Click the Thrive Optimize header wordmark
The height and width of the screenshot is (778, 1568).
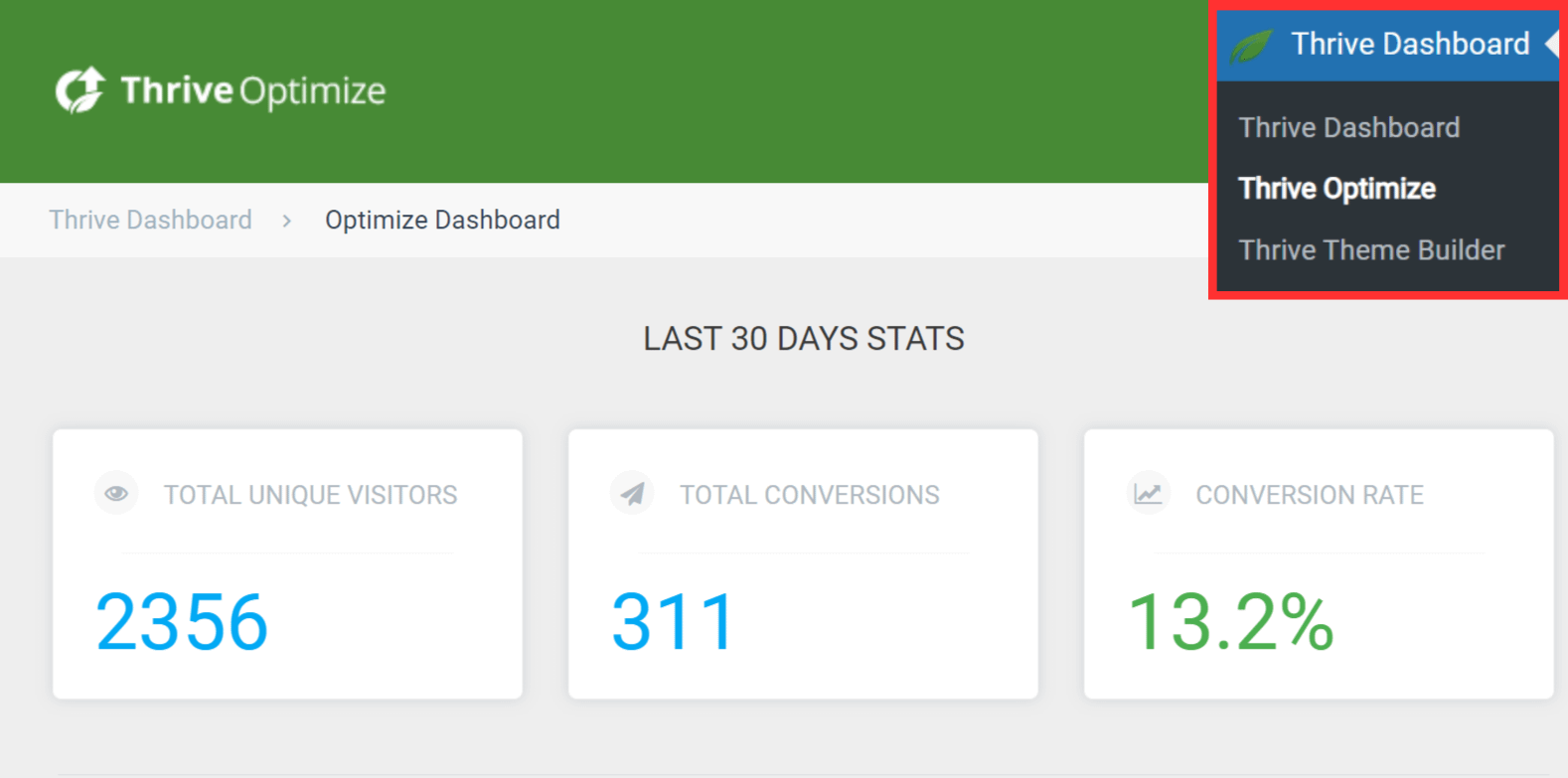point(252,91)
